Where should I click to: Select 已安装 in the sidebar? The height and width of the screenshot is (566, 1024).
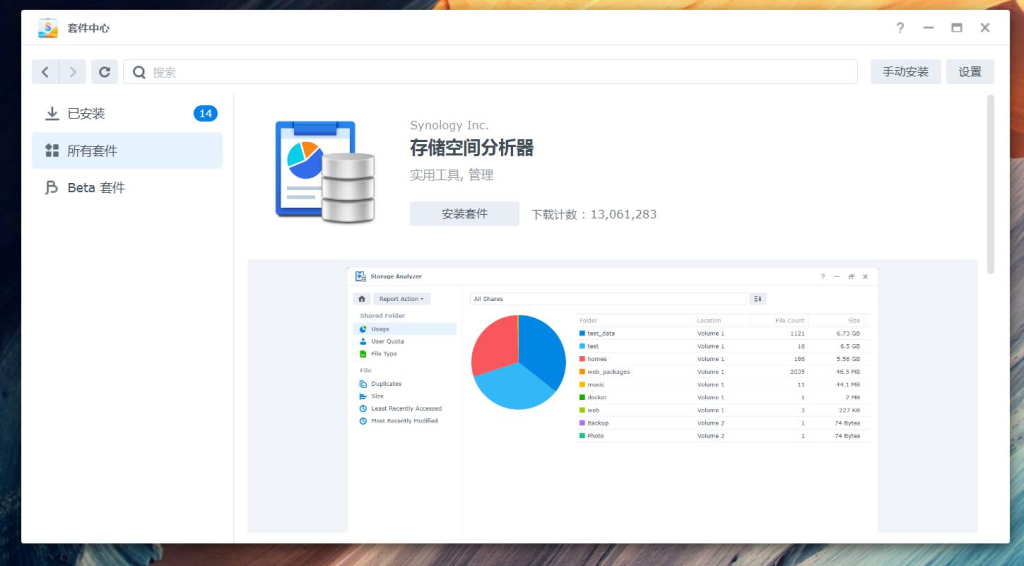tap(127, 114)
